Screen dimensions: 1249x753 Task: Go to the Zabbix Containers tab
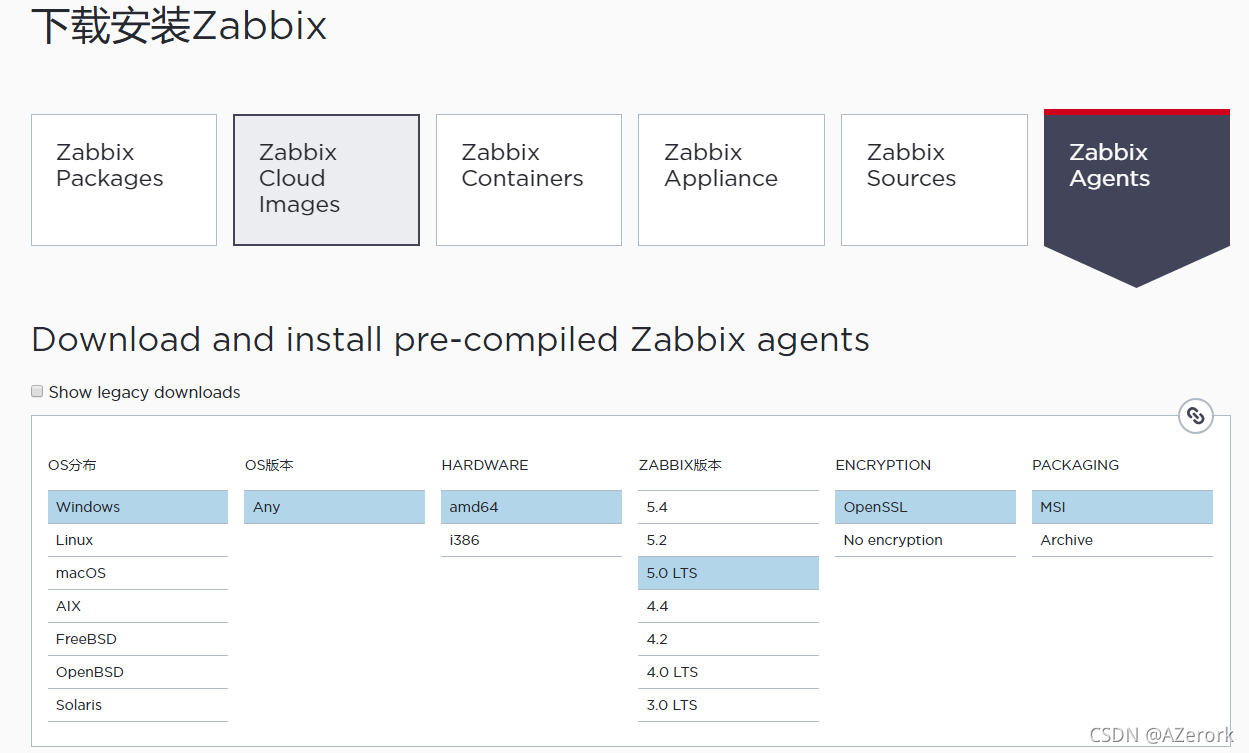coord(528,180)
